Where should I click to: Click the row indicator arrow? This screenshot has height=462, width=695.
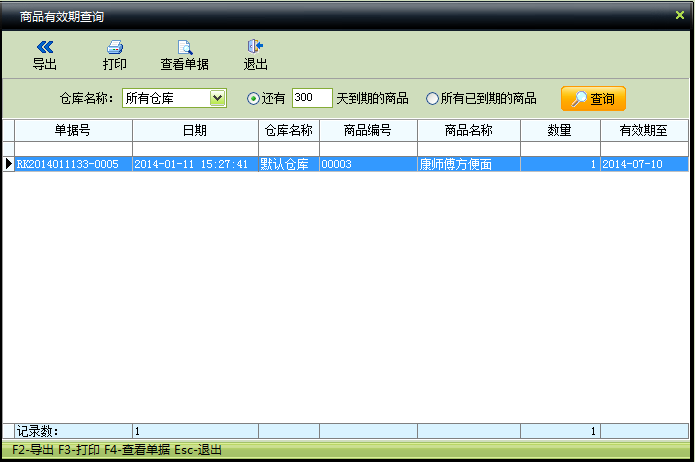[x=8, y=164]
